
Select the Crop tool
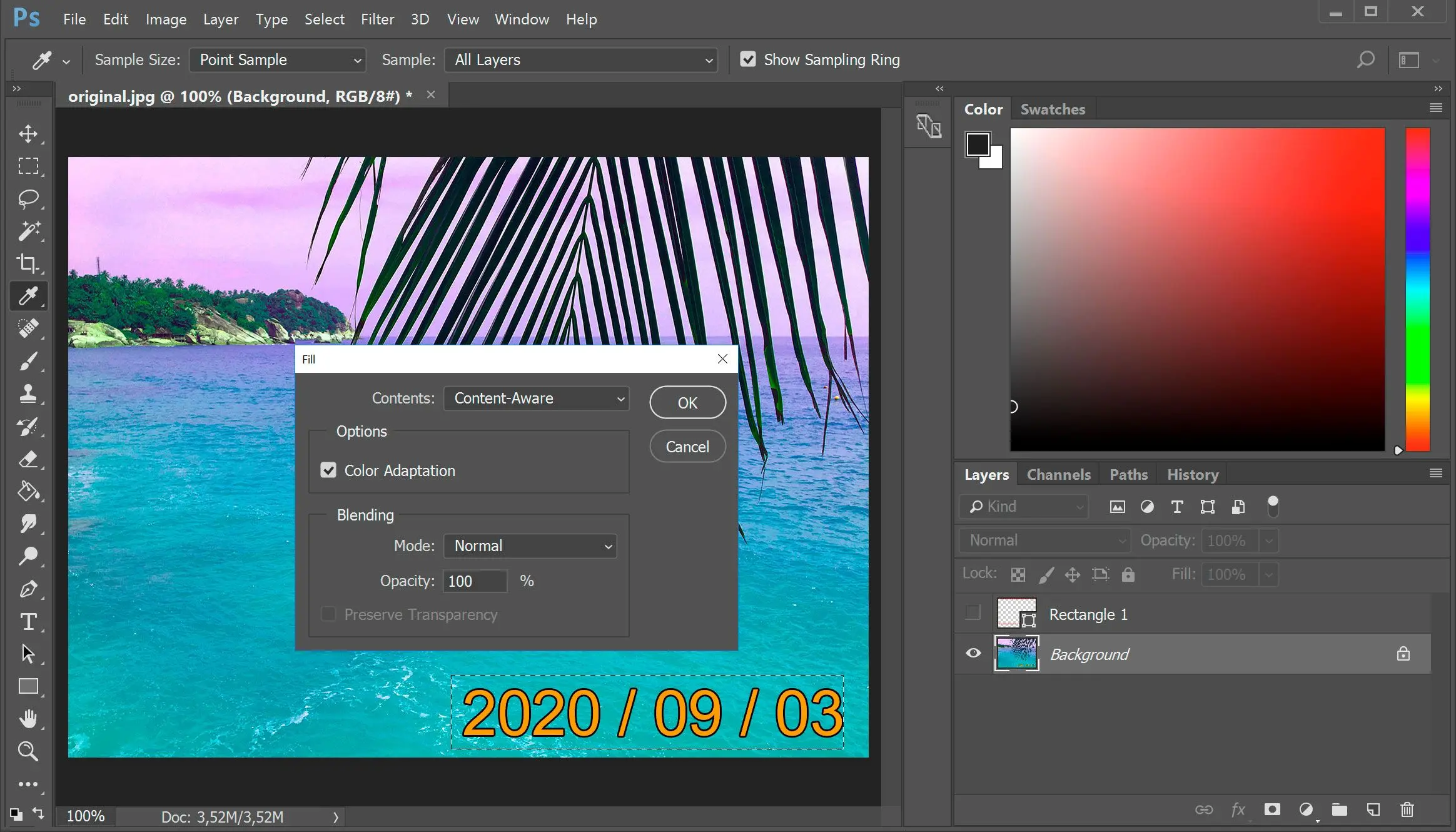pos(28,262)
